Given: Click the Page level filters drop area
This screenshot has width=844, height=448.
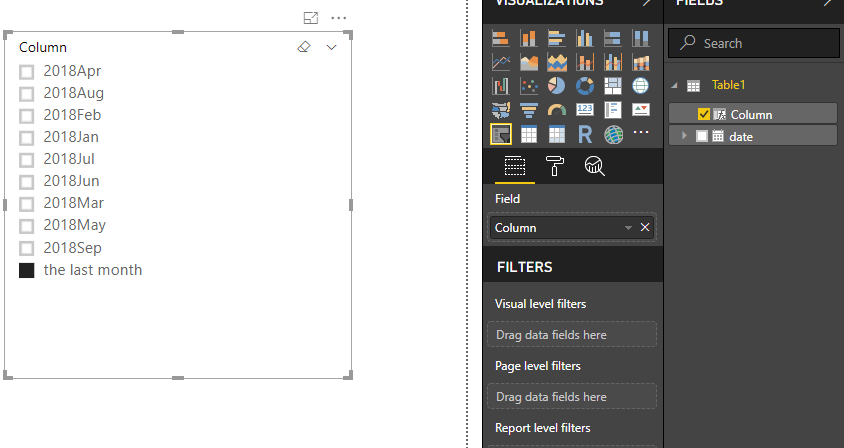Looking at the screenshot, I should point(572,396).
